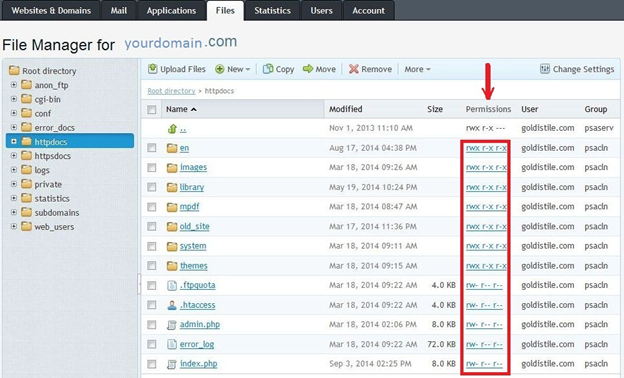The height and width of the screenshot is (378, 624).
Task: Expand the subdomains tree node
Action: pos(14,212)
